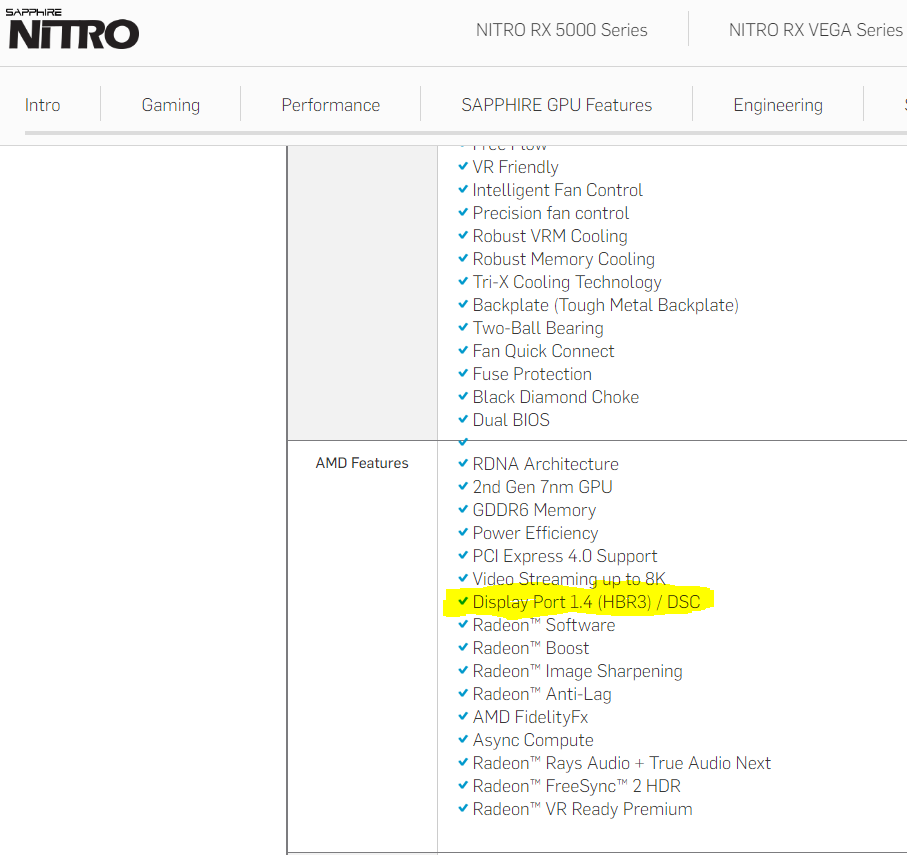The image size is (907, 855).
Task: Select Robust VRM Cooling item
Action: (550, 236)
